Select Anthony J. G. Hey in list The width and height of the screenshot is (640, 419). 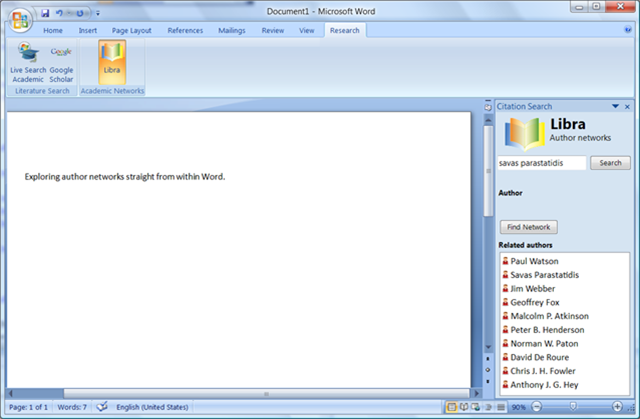tap(540, 385)
